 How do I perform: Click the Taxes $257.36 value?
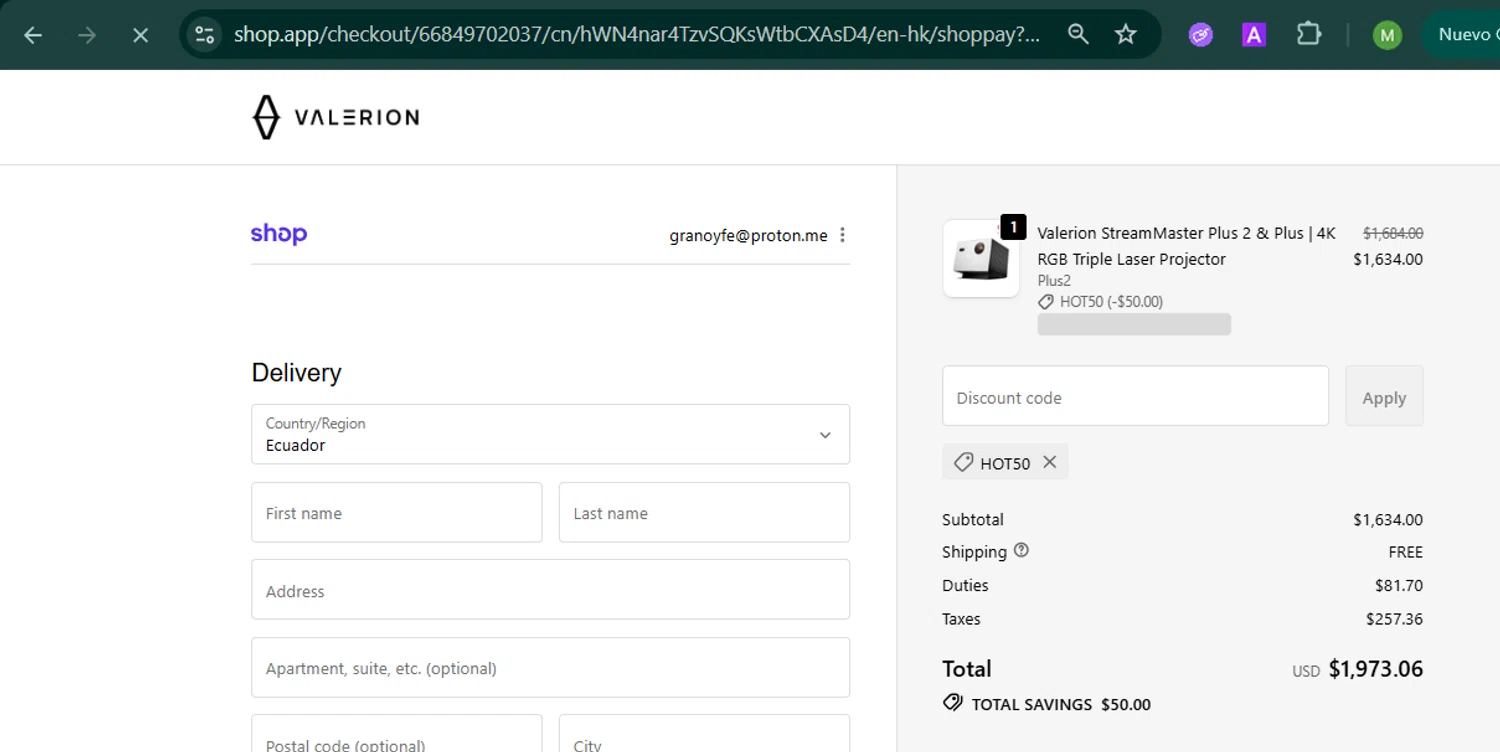tap(1394, 619)
